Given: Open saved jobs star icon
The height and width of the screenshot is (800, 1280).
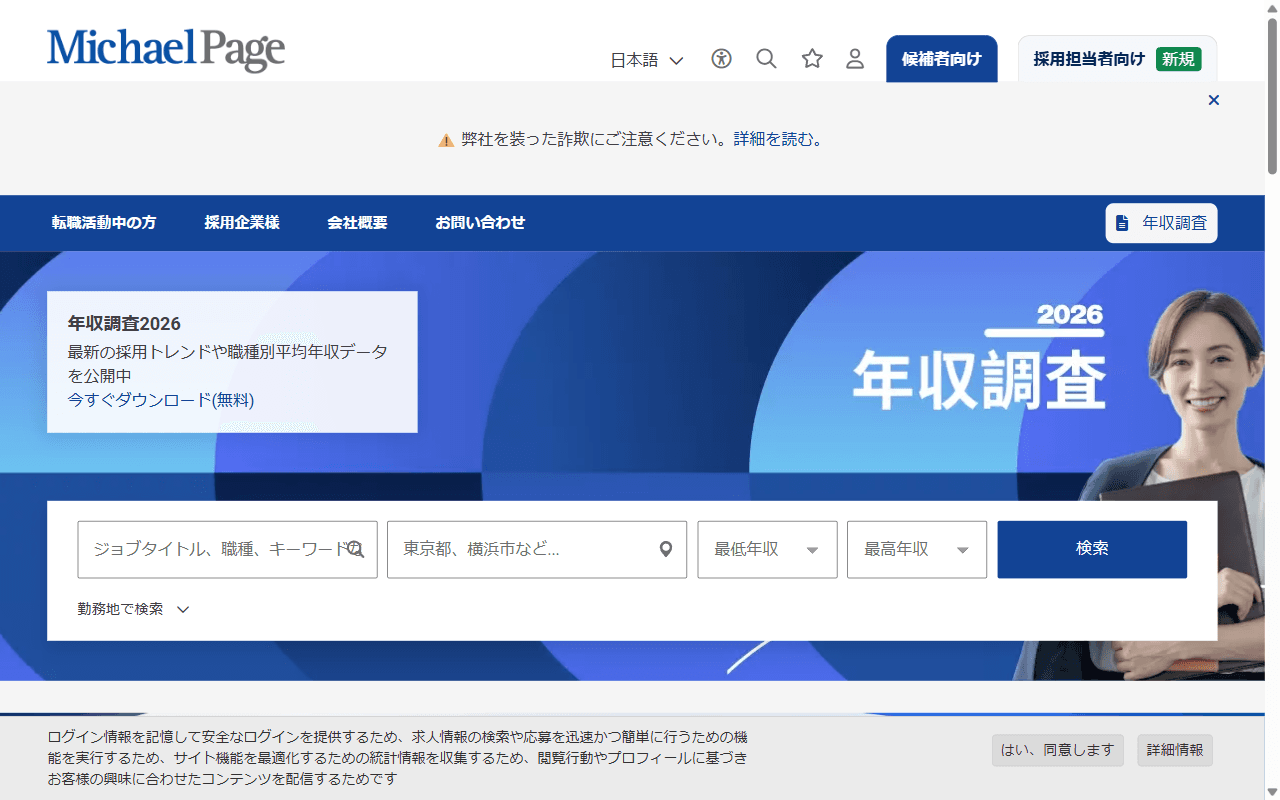Looking at the screenshot, I should [x=812, y=59].
